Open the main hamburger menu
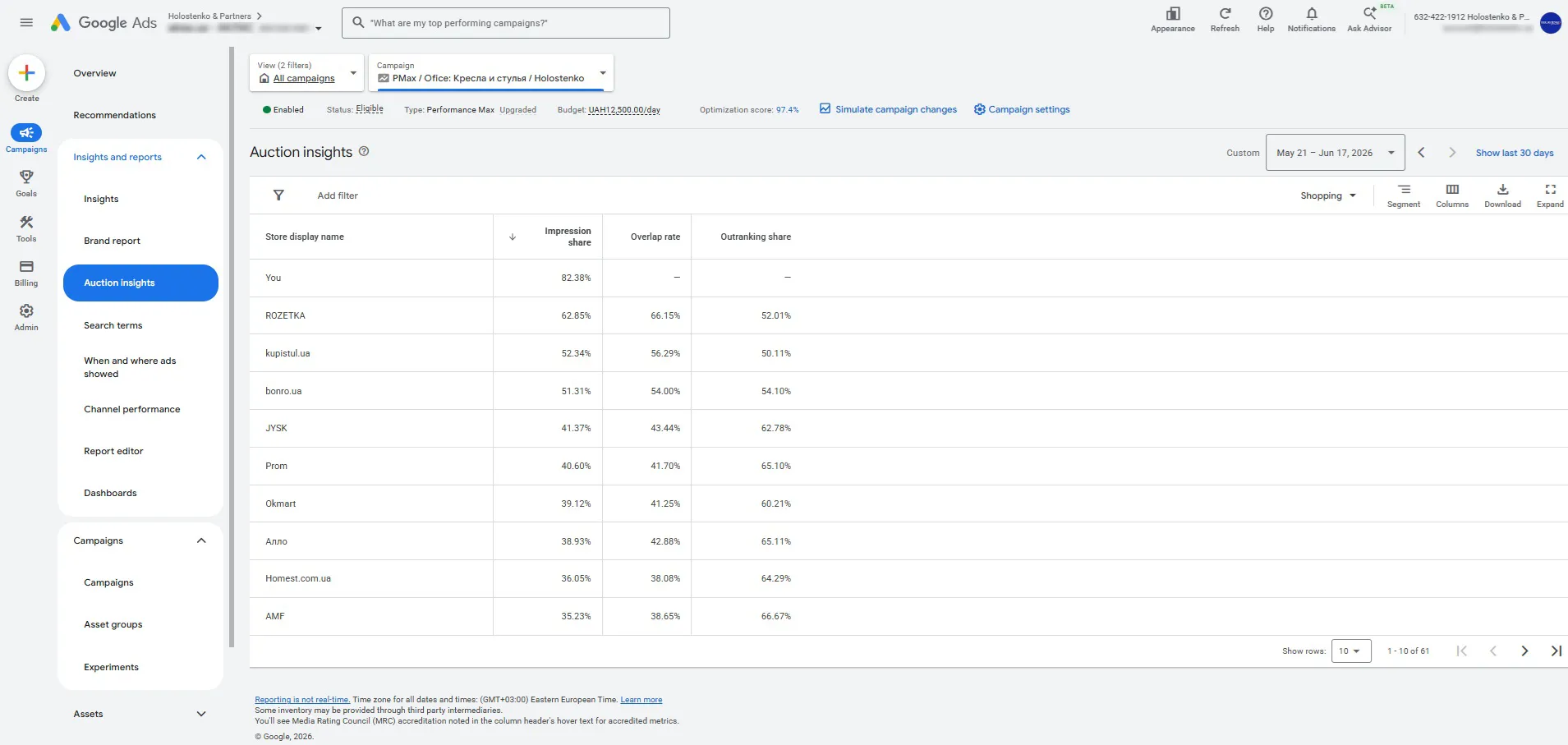 coord(26,22)
